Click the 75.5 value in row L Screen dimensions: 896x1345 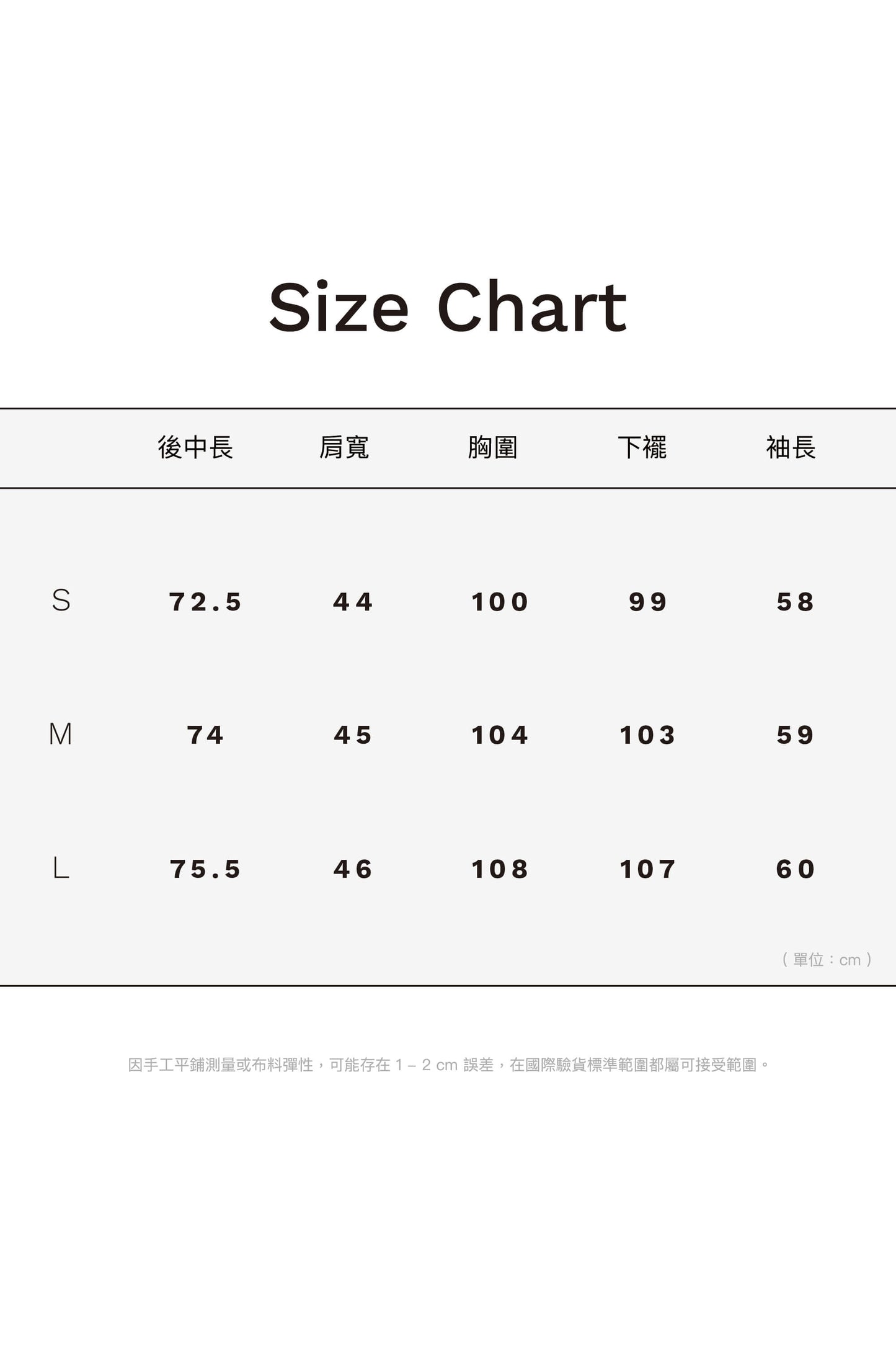pos(205,869)
